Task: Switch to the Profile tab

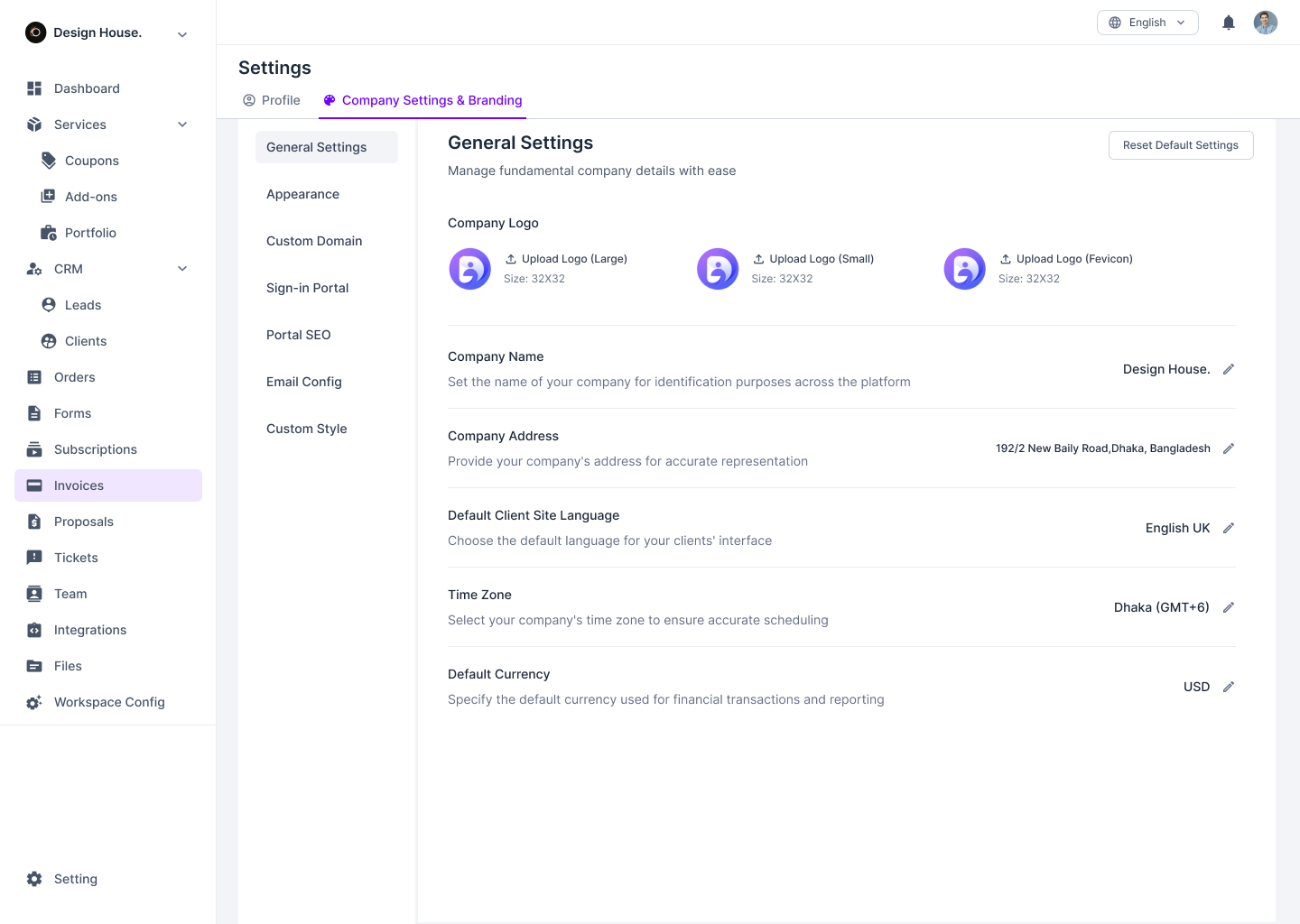Action: click(x=271, y=100)
